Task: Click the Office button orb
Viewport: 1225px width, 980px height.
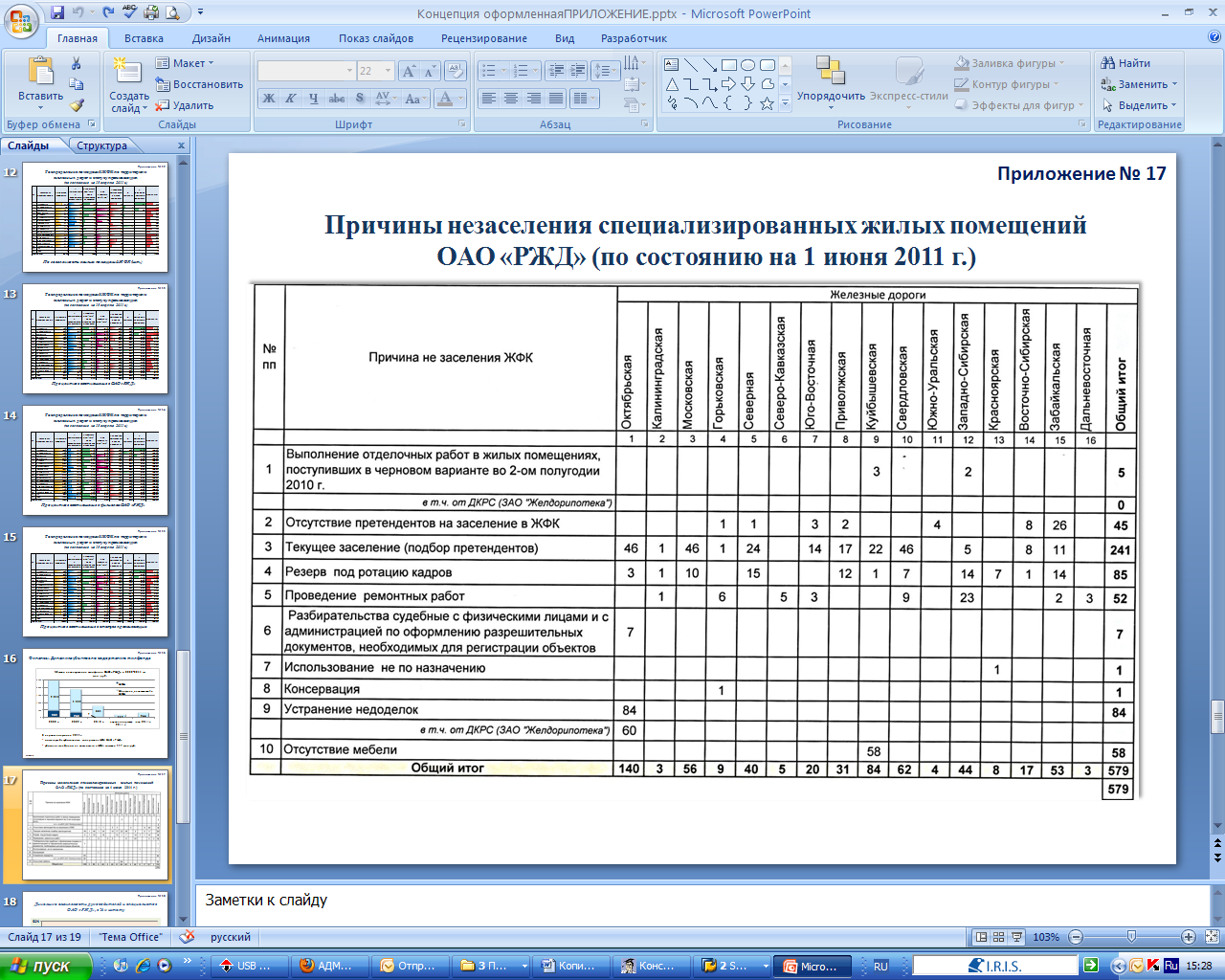Action: tap(21, 19)
